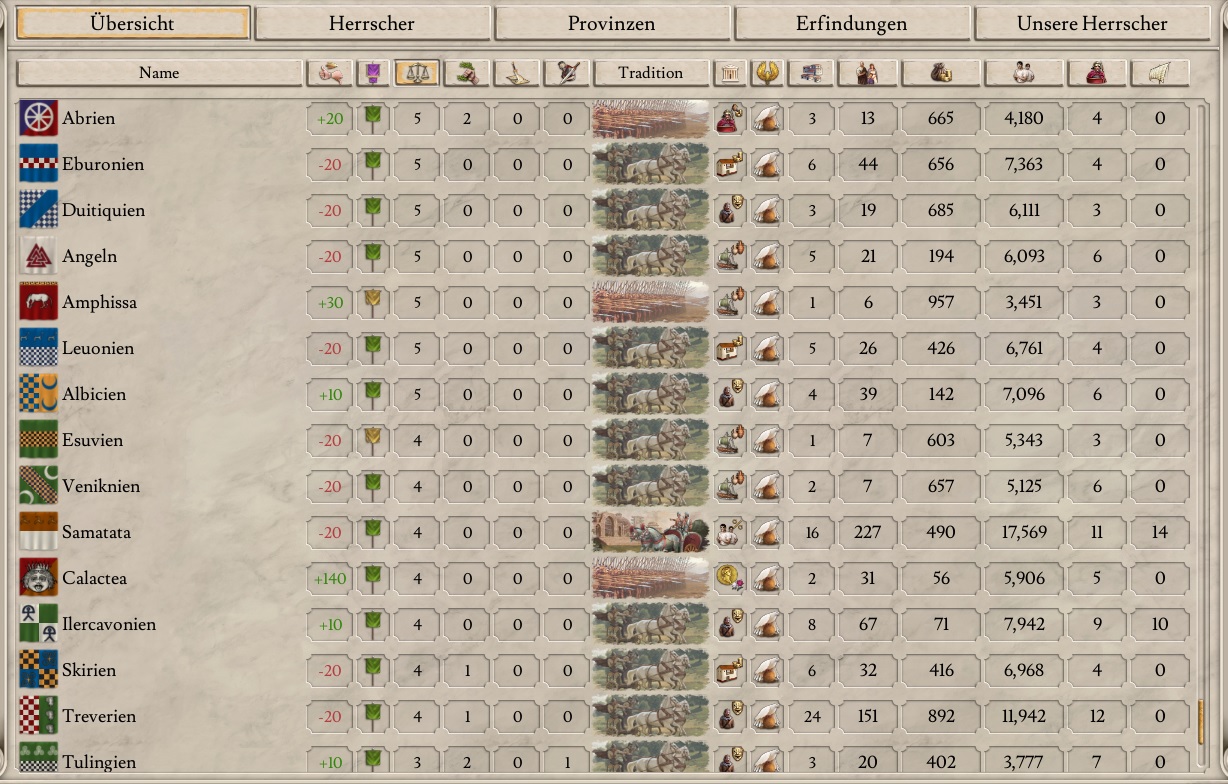Click the Calactea flag emblem
Image resolution: width=1228 pixels, height=784 pixels.
tap(38, 578)
